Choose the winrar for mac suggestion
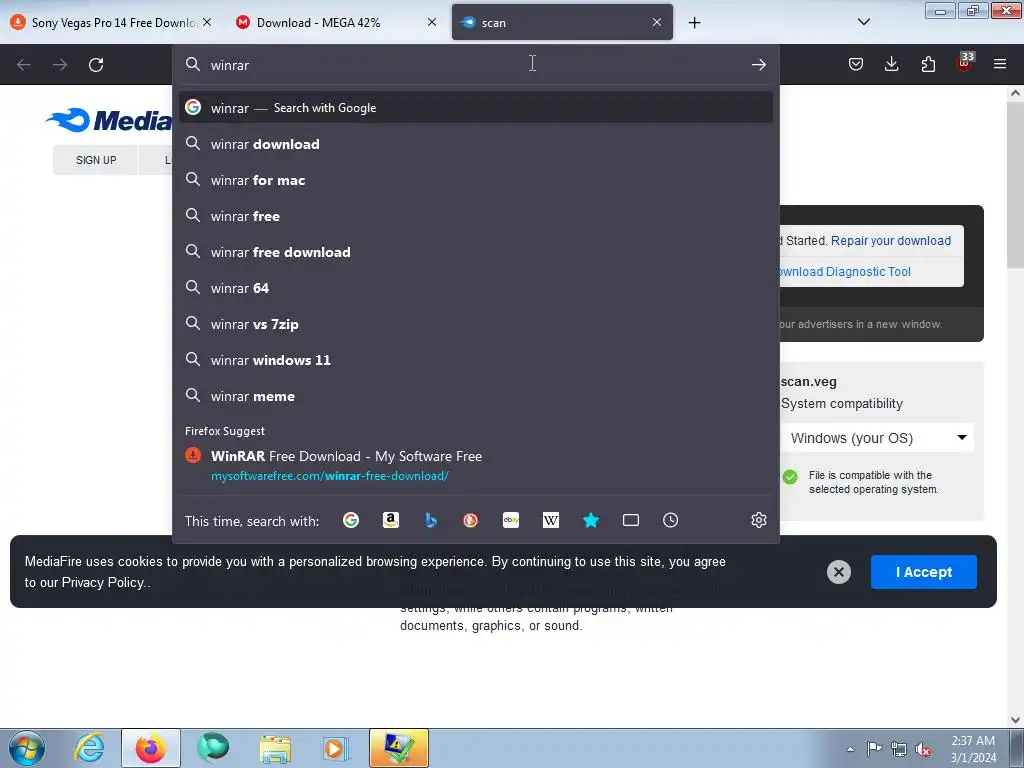 coord(475,180)
